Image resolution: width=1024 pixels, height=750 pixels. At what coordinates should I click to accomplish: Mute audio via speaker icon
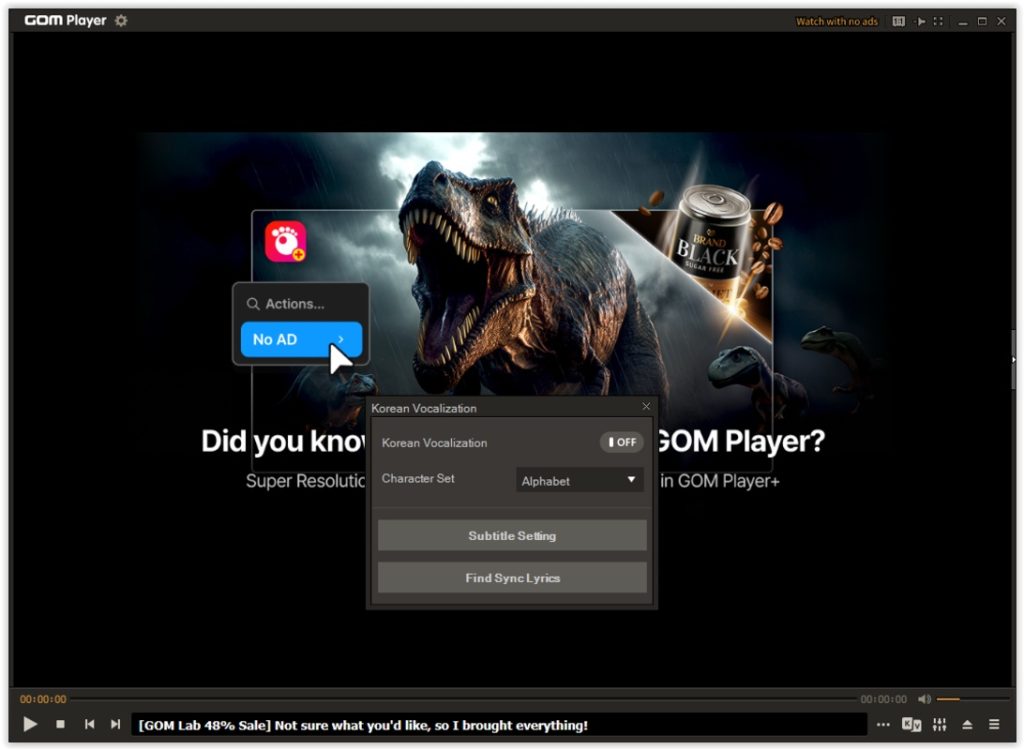(x=924, y=699)
